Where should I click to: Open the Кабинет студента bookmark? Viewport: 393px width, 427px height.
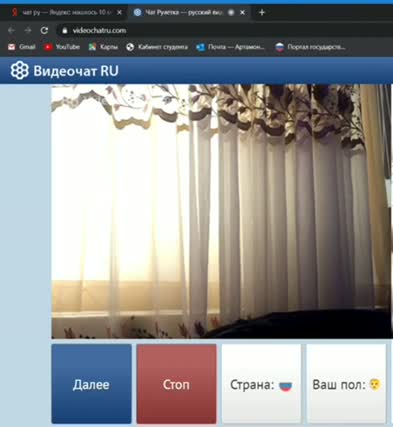click(157, 47)
